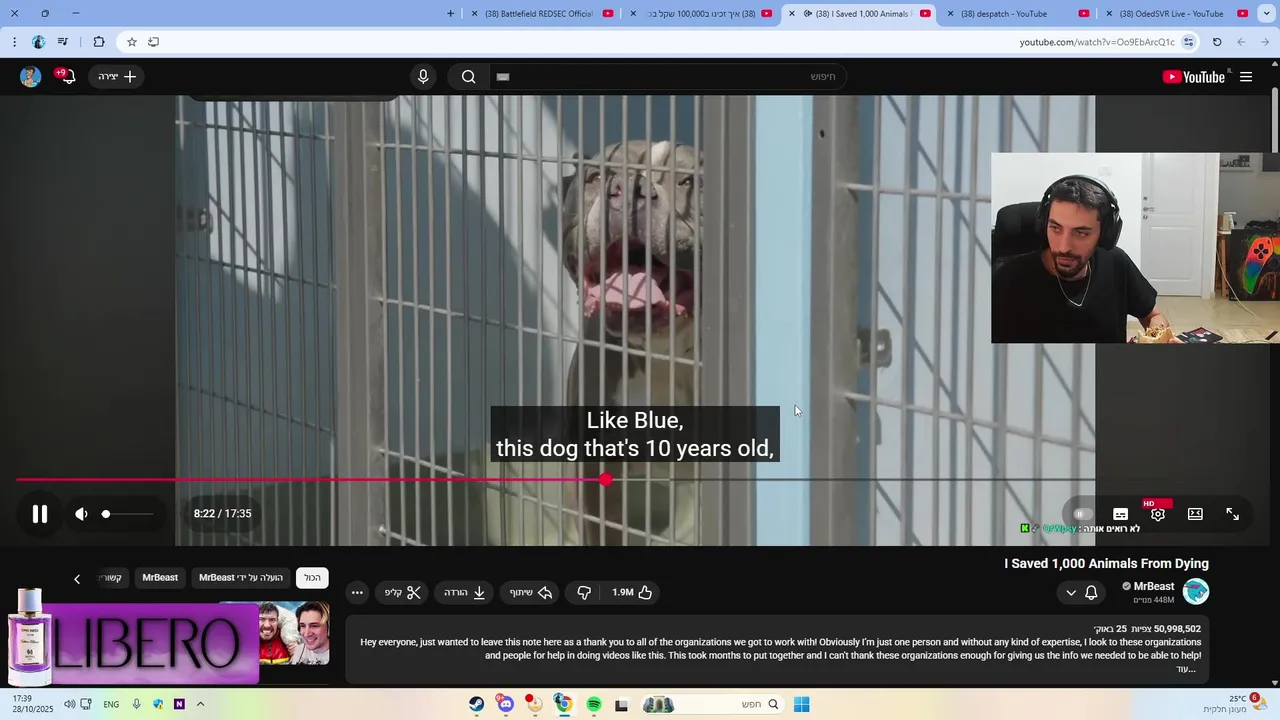Click the youtube.com address bar URL
The height and width of the screenshot is (720, 1280).
click(1096, 42)
